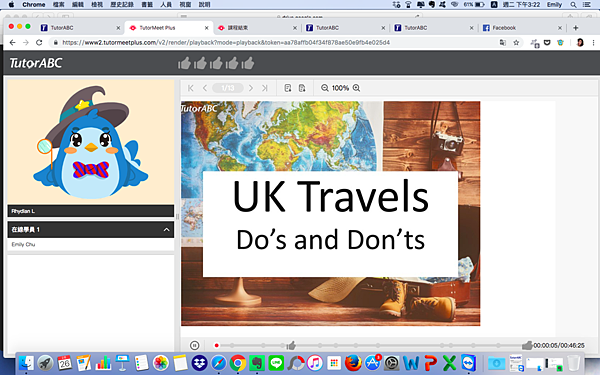Open Photos app from the Dock
Image resolution: width=600 pixels, height=375 pixels.
click(161, 363)
